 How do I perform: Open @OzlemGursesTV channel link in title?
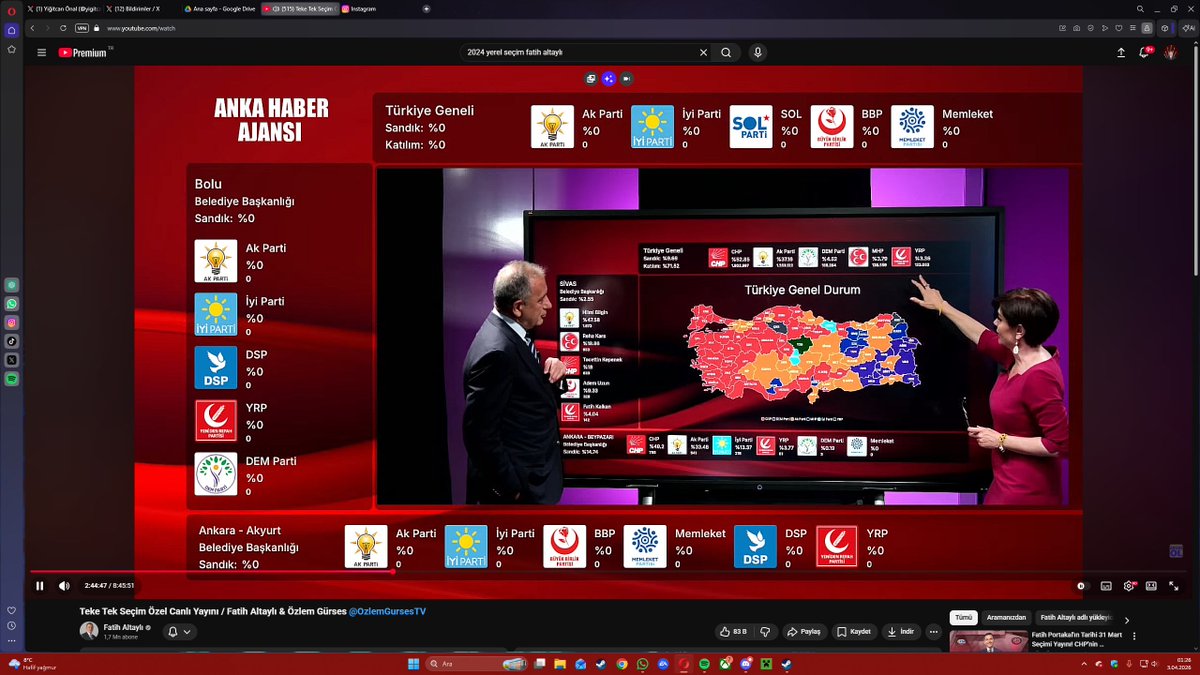(x=387, y=611)
